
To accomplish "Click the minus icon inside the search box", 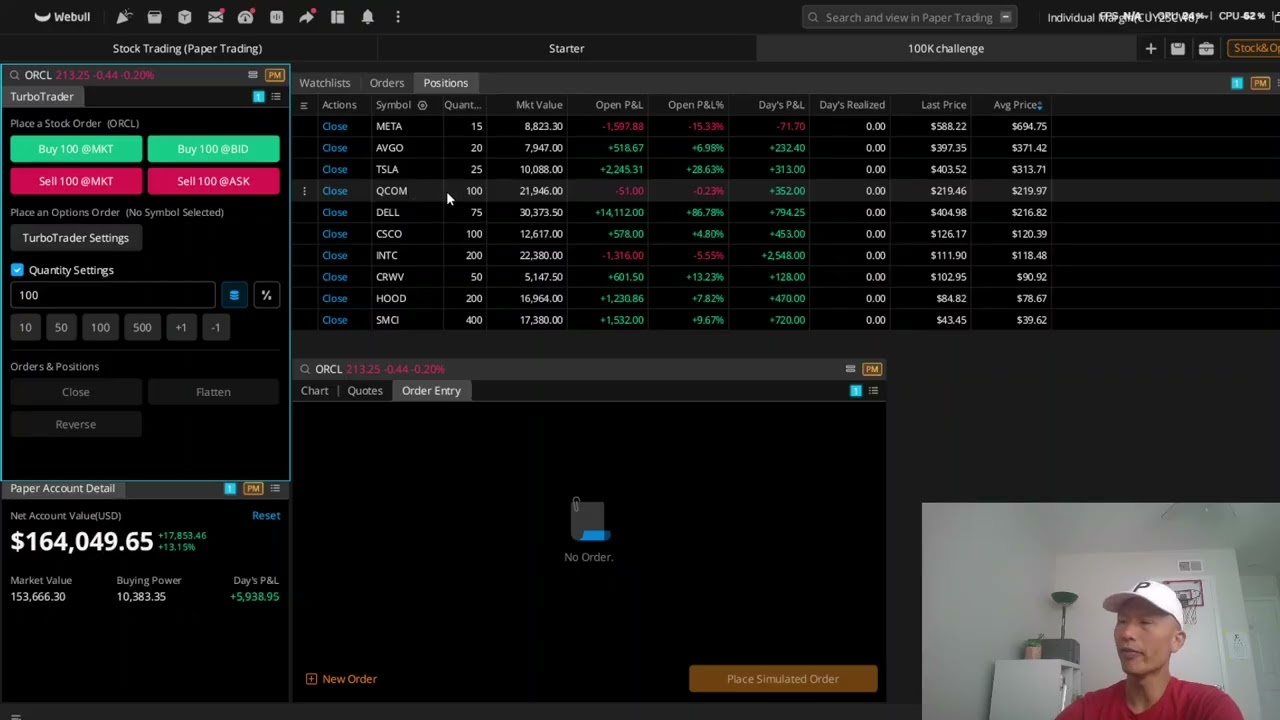I will click(x=1006, y=17).
